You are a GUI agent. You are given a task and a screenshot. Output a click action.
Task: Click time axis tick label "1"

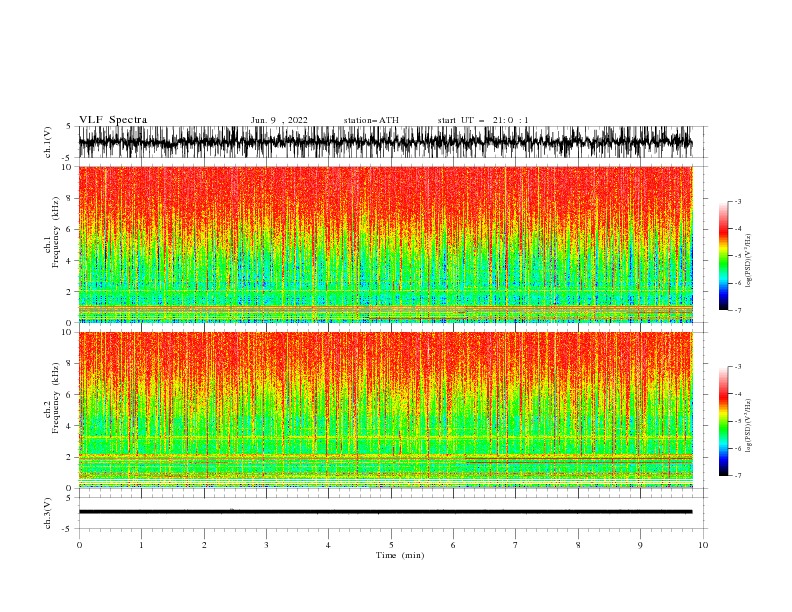coord(141,545)
